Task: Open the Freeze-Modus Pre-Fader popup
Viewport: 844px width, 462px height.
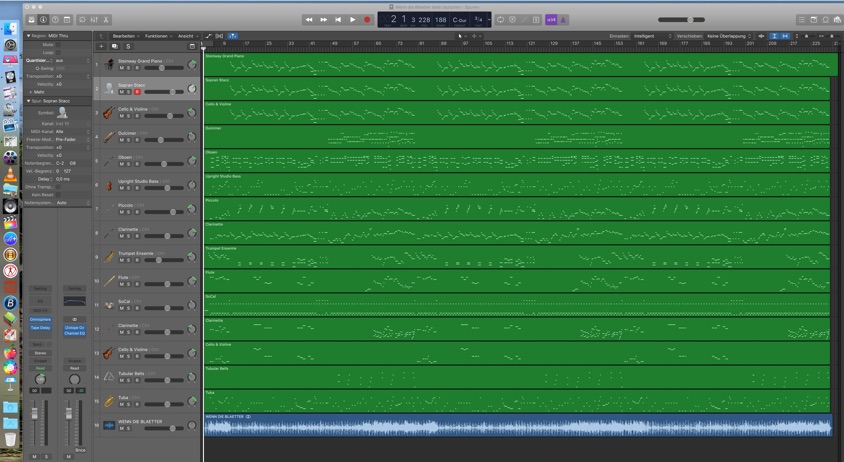Action: click(73, 139)
